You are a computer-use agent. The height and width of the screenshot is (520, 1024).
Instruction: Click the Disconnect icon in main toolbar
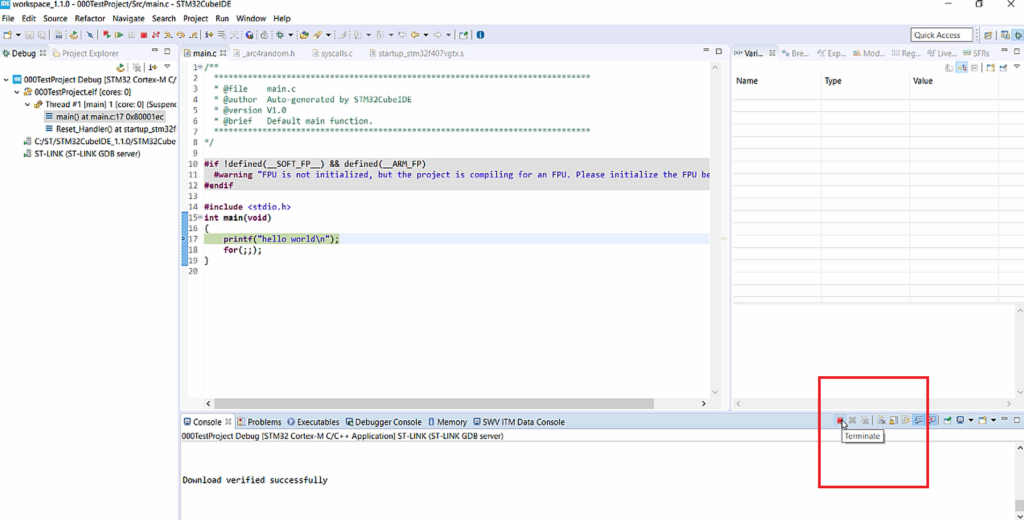[155, 35]
